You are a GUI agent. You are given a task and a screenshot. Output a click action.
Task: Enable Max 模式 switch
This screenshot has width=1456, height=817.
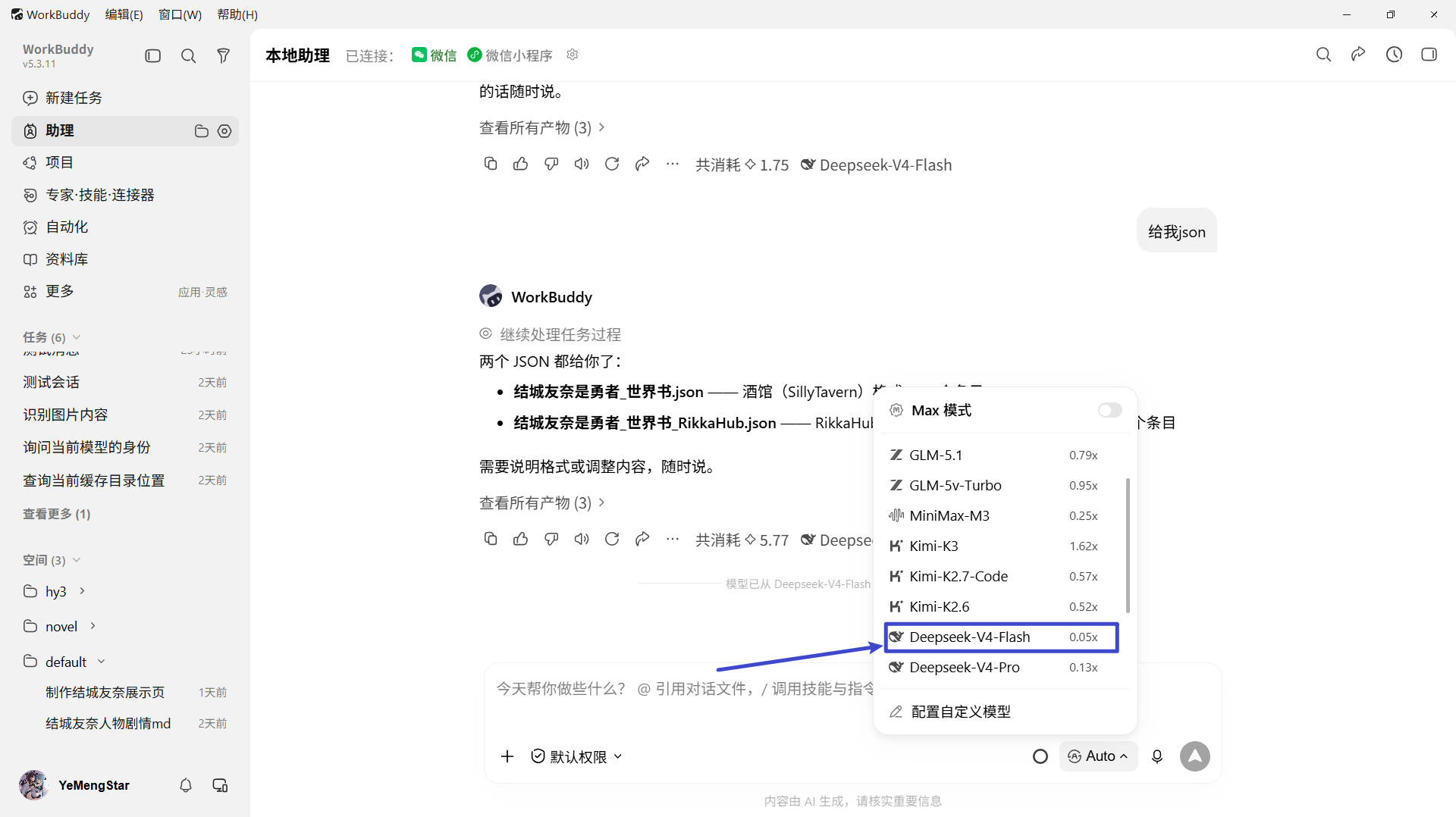pos(1109,410)
